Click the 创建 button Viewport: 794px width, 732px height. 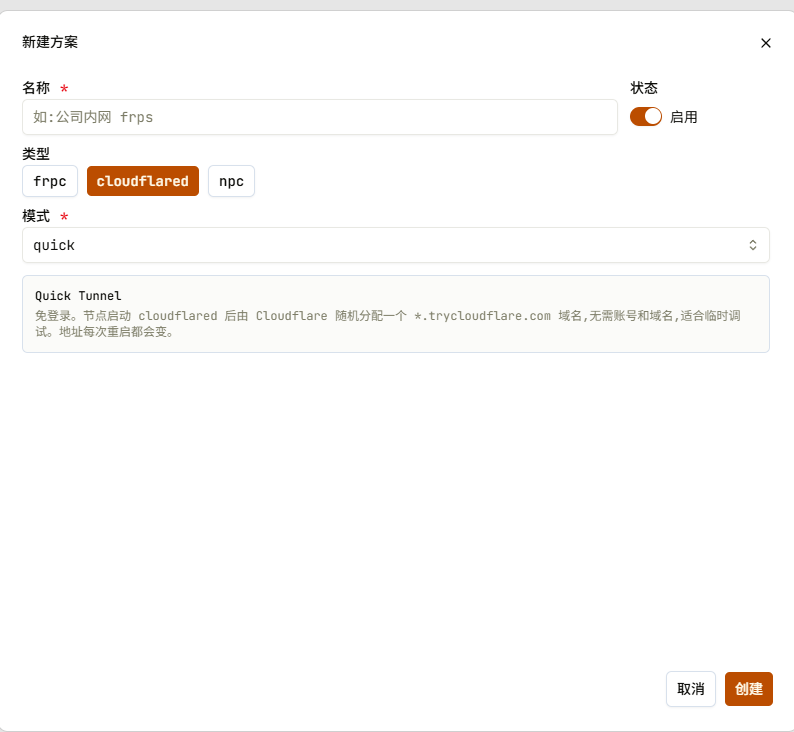[x=748, y=688]
